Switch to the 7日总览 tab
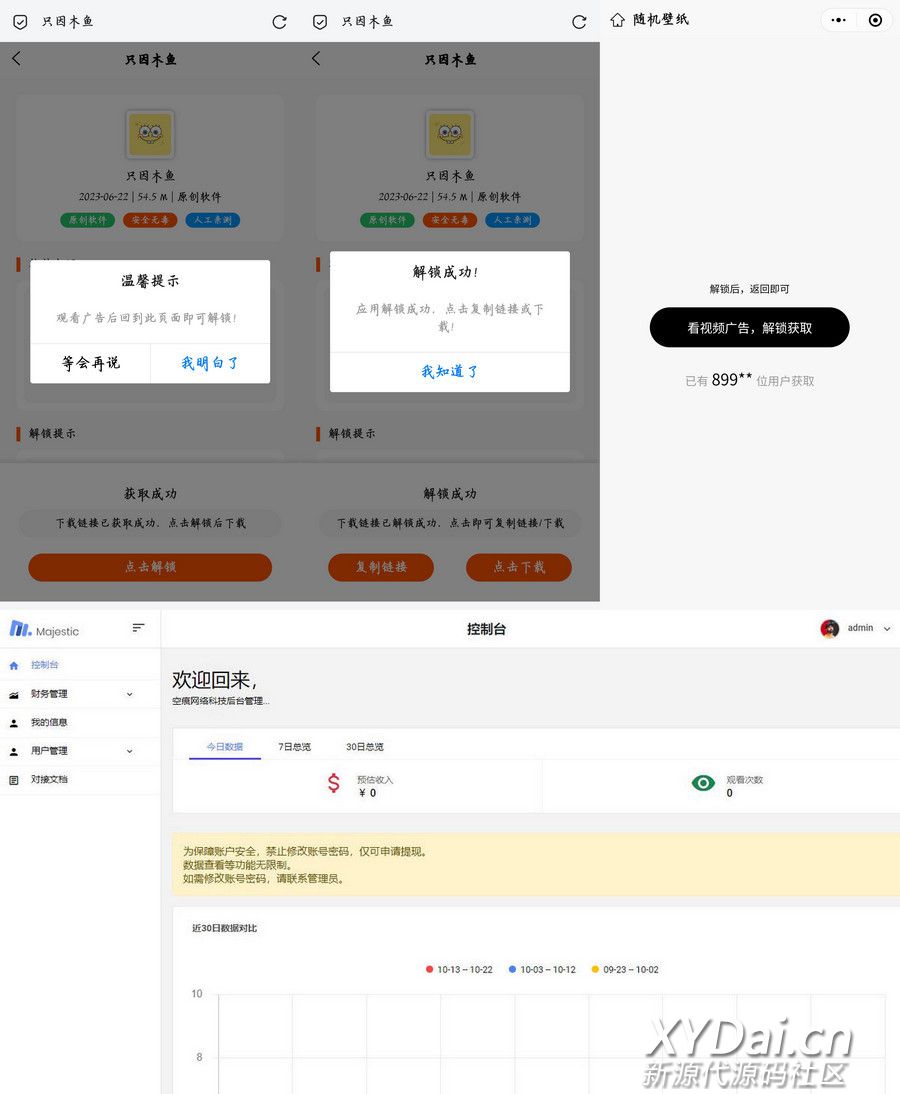Image resolution: width=900 pixels, height=1094 pixels. pyautogui.click(x=294, y=747)
